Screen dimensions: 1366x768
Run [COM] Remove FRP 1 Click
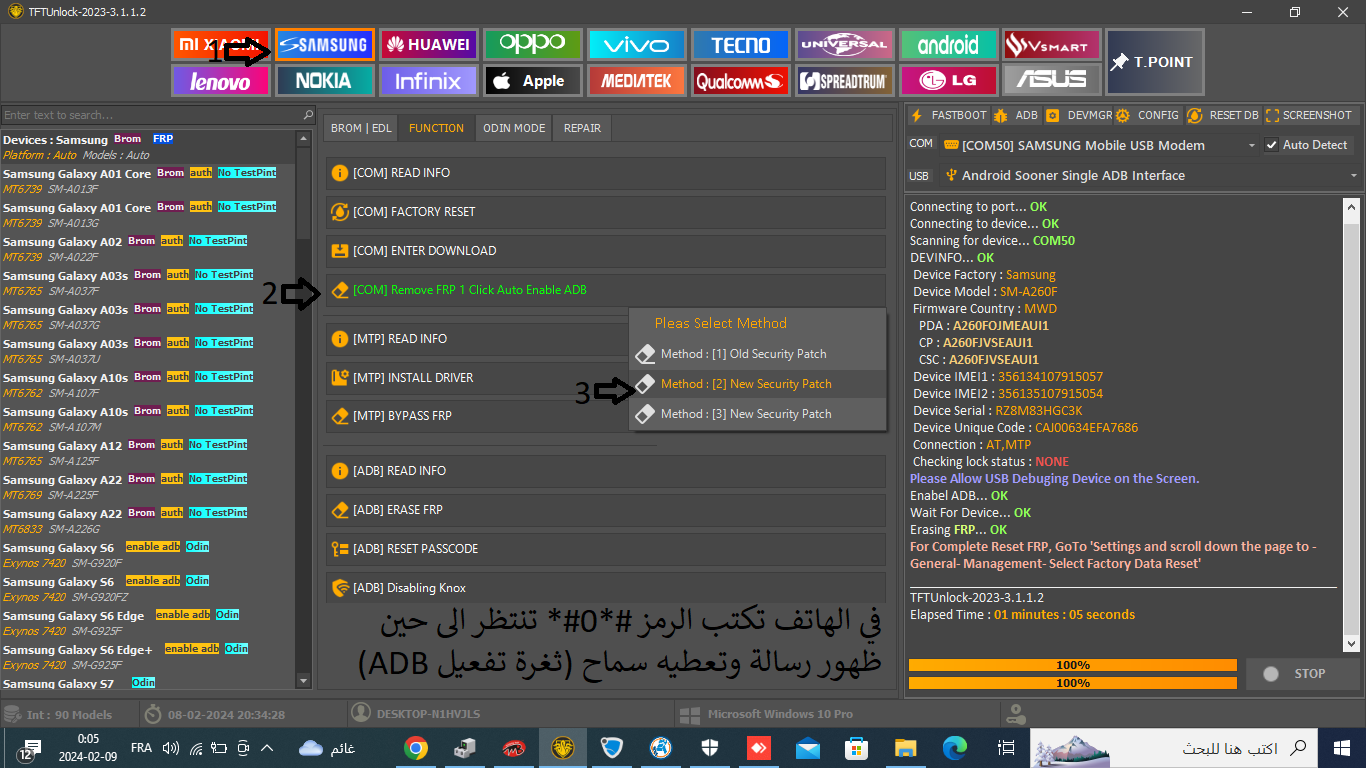click(605, 290)
